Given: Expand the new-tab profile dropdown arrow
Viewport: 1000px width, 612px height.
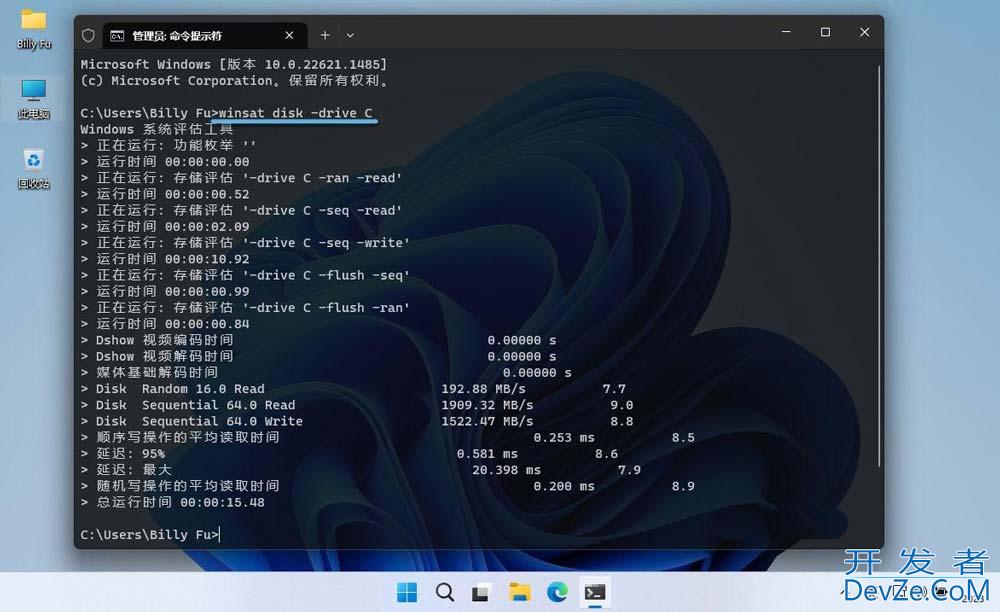Looking at the screenshot, I should [x=350, y=36].
